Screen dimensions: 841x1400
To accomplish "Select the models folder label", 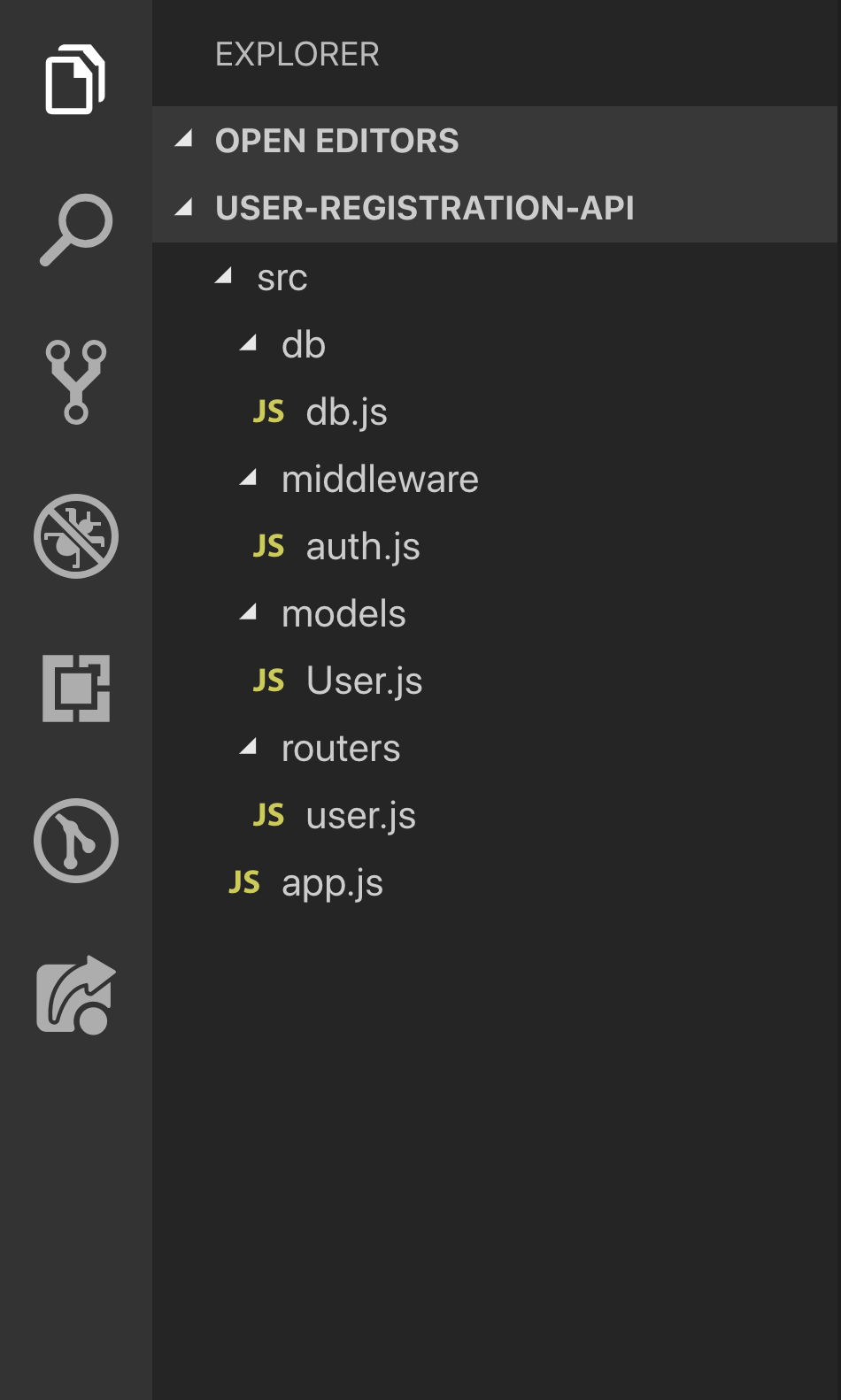I will tap(343, 614).
